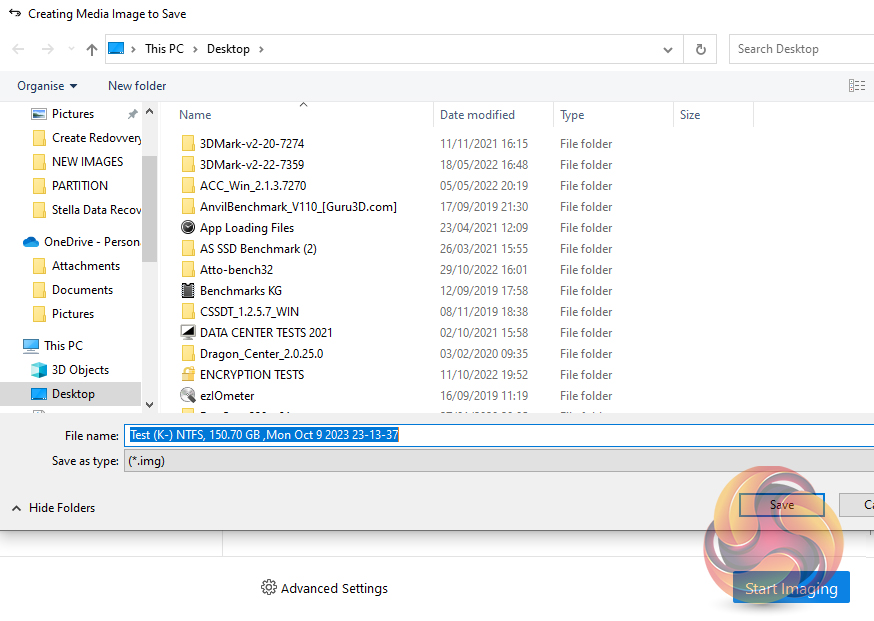874x621 pixels.
Task: Sort files by Size column
Action: click(x=690, y=115)
